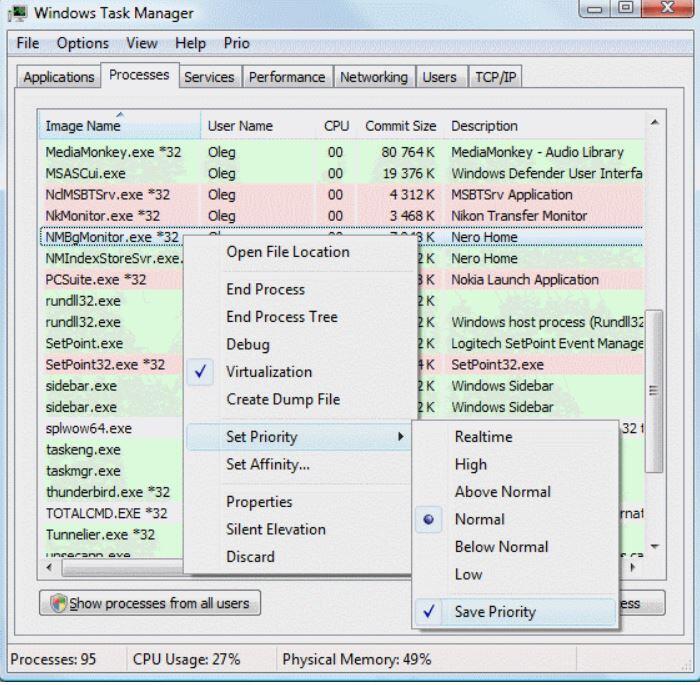Viewport: 700px width, 685px height.
Task: Open the Options menu
Action: click(x=82, y=44)
